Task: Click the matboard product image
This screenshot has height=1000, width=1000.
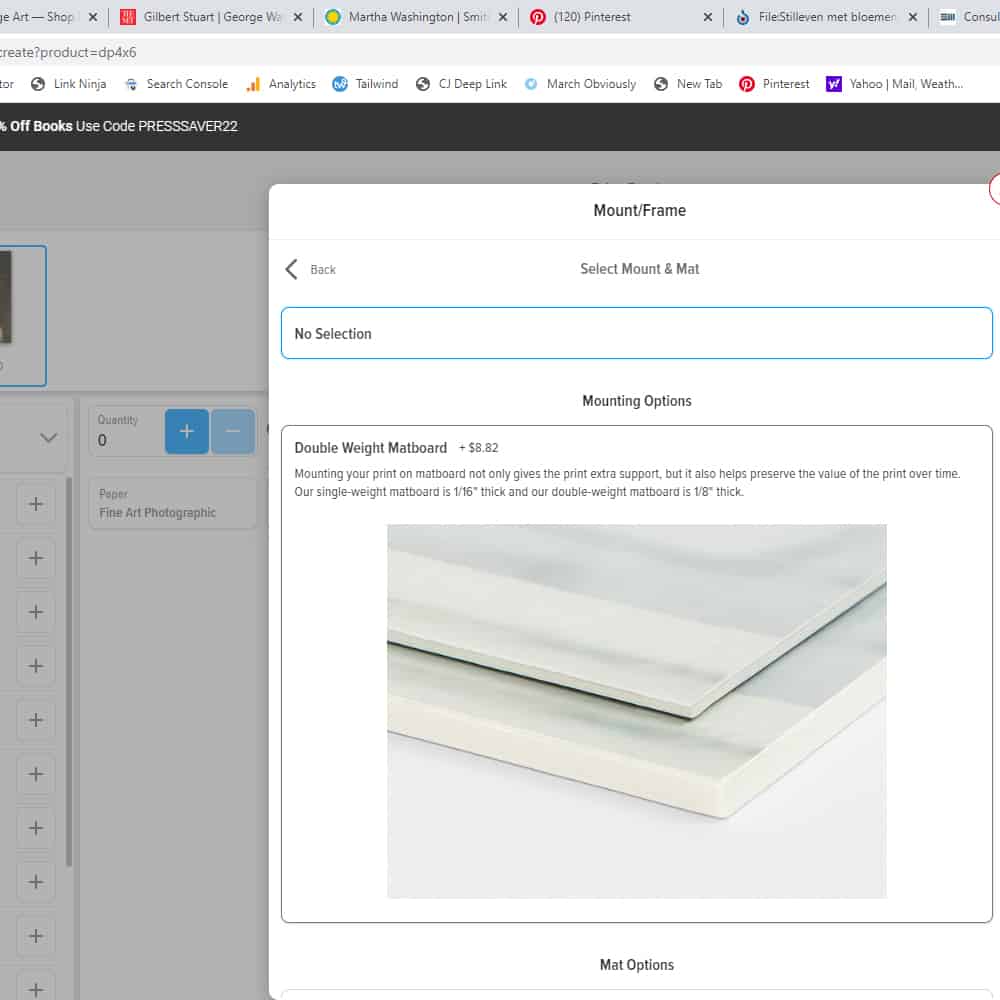Action: pyautogui.click(x=636, y=711)
